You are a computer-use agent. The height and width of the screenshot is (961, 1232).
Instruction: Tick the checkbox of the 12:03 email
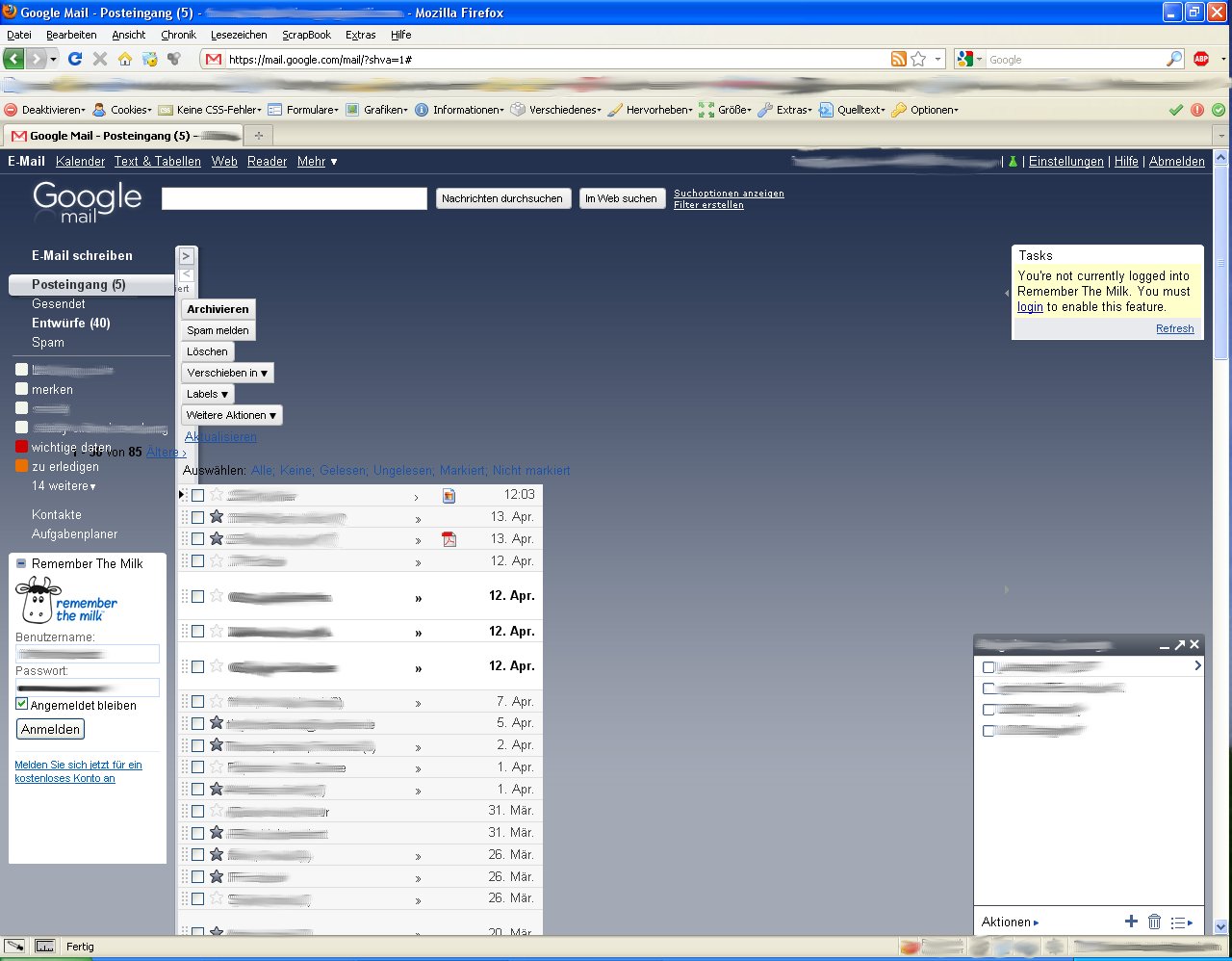coord(197,495)
